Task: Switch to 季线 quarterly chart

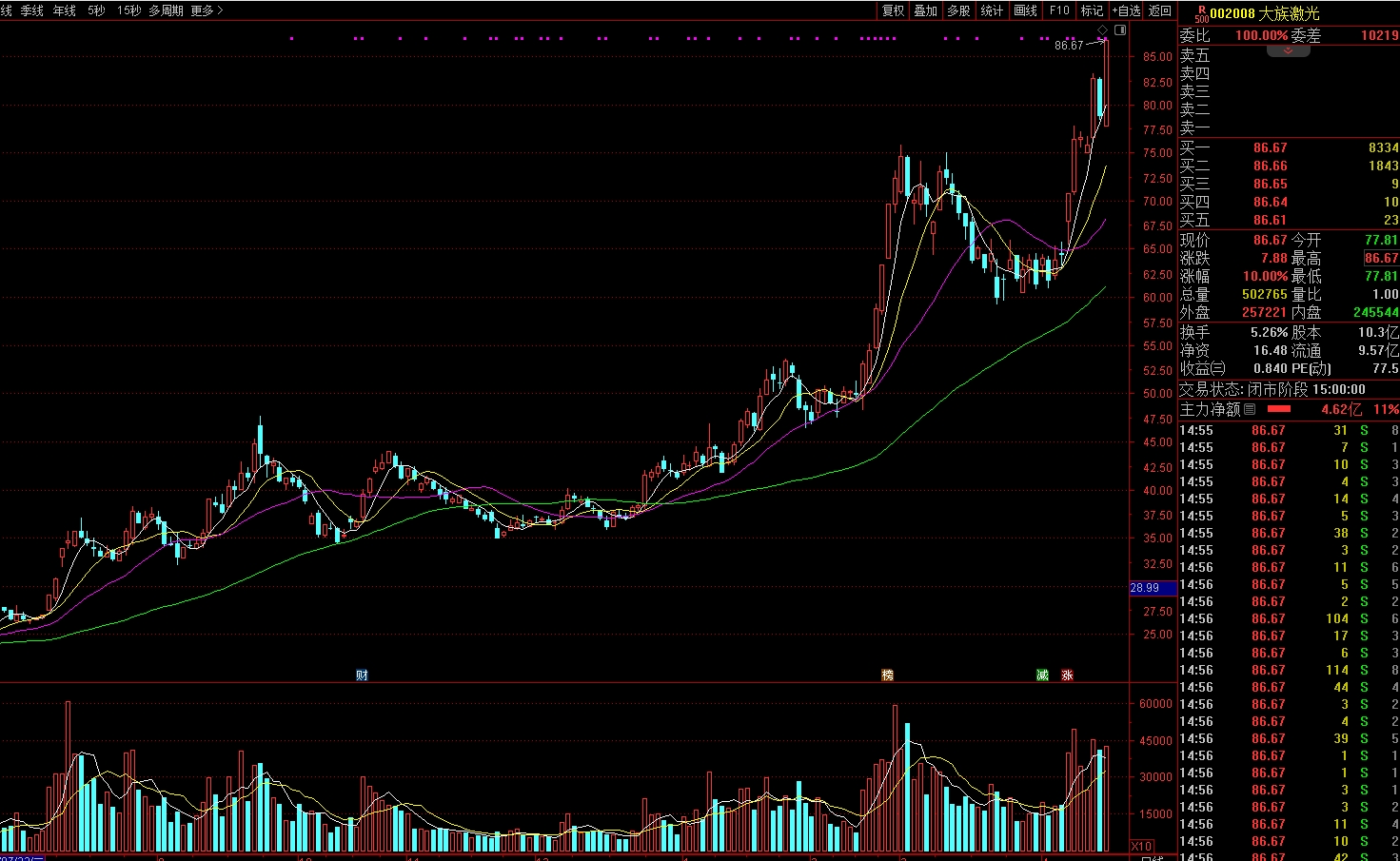Action: 32,10
